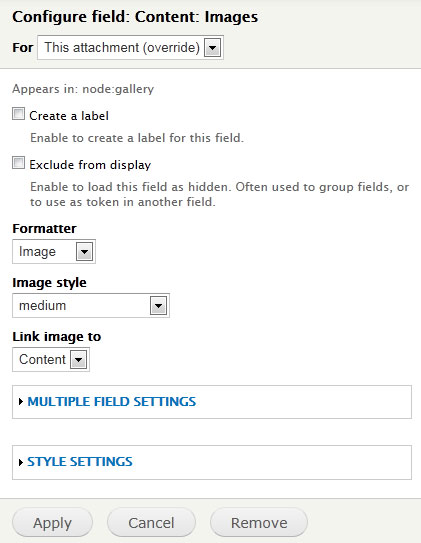The width and height of the screenshot is (421, 543).
Task: Click the Link image to dropdown arrow icon
Action: 79,360
